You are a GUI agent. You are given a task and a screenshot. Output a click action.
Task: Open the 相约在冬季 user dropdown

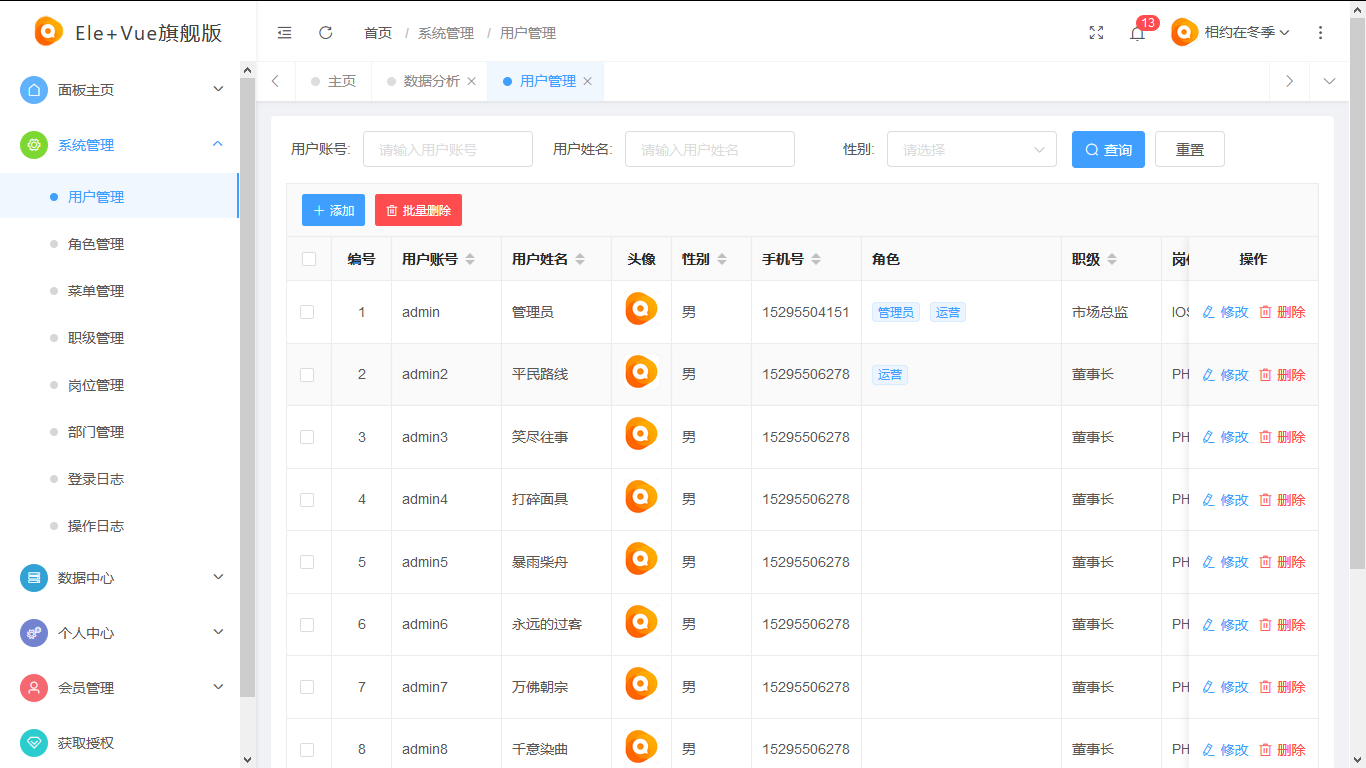1247,33
